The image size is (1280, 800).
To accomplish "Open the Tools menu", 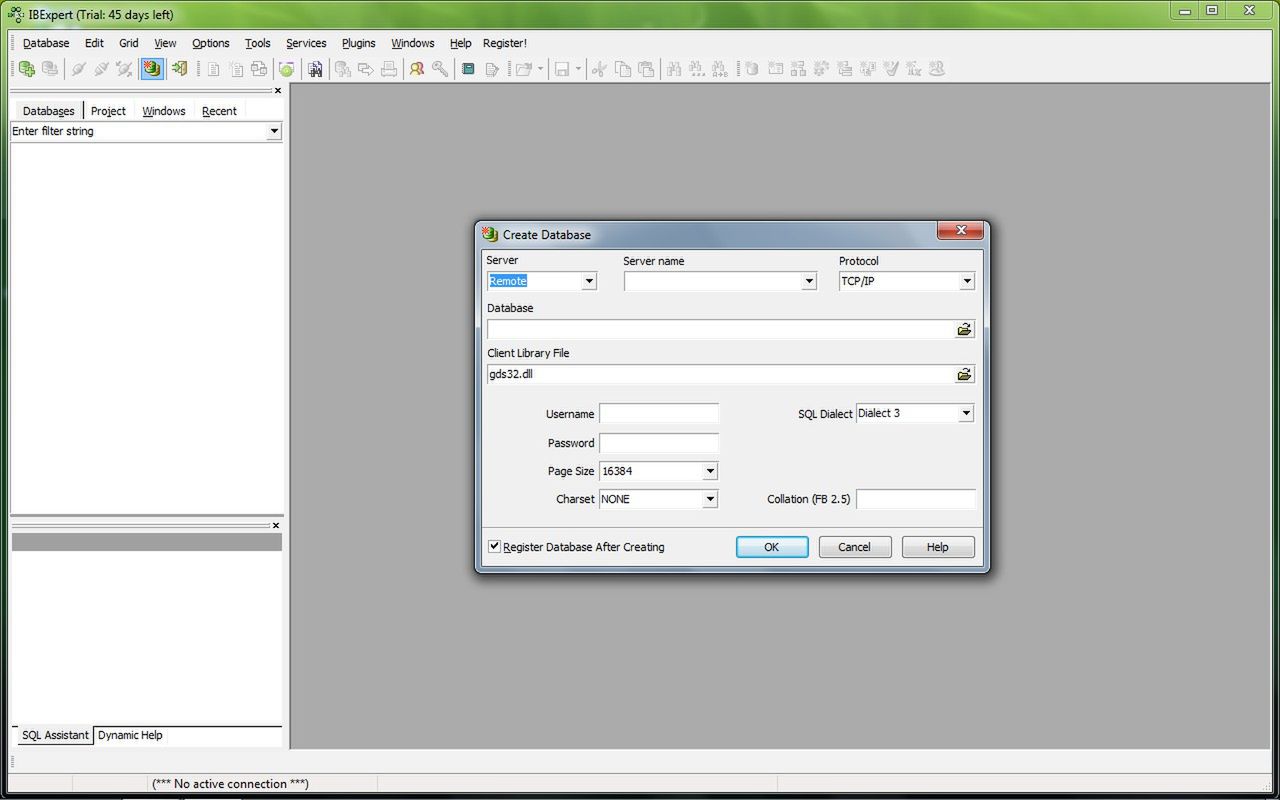I will click(258, 43).
